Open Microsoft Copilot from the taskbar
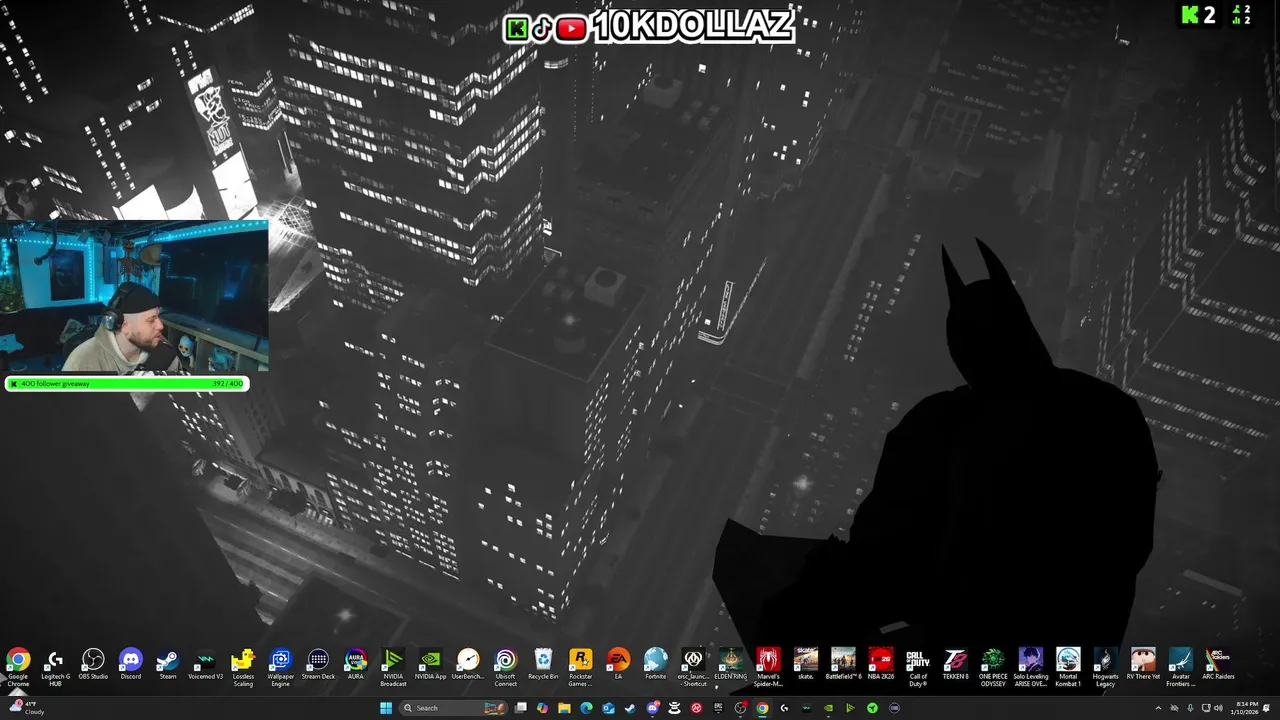 tap(542, 708)
